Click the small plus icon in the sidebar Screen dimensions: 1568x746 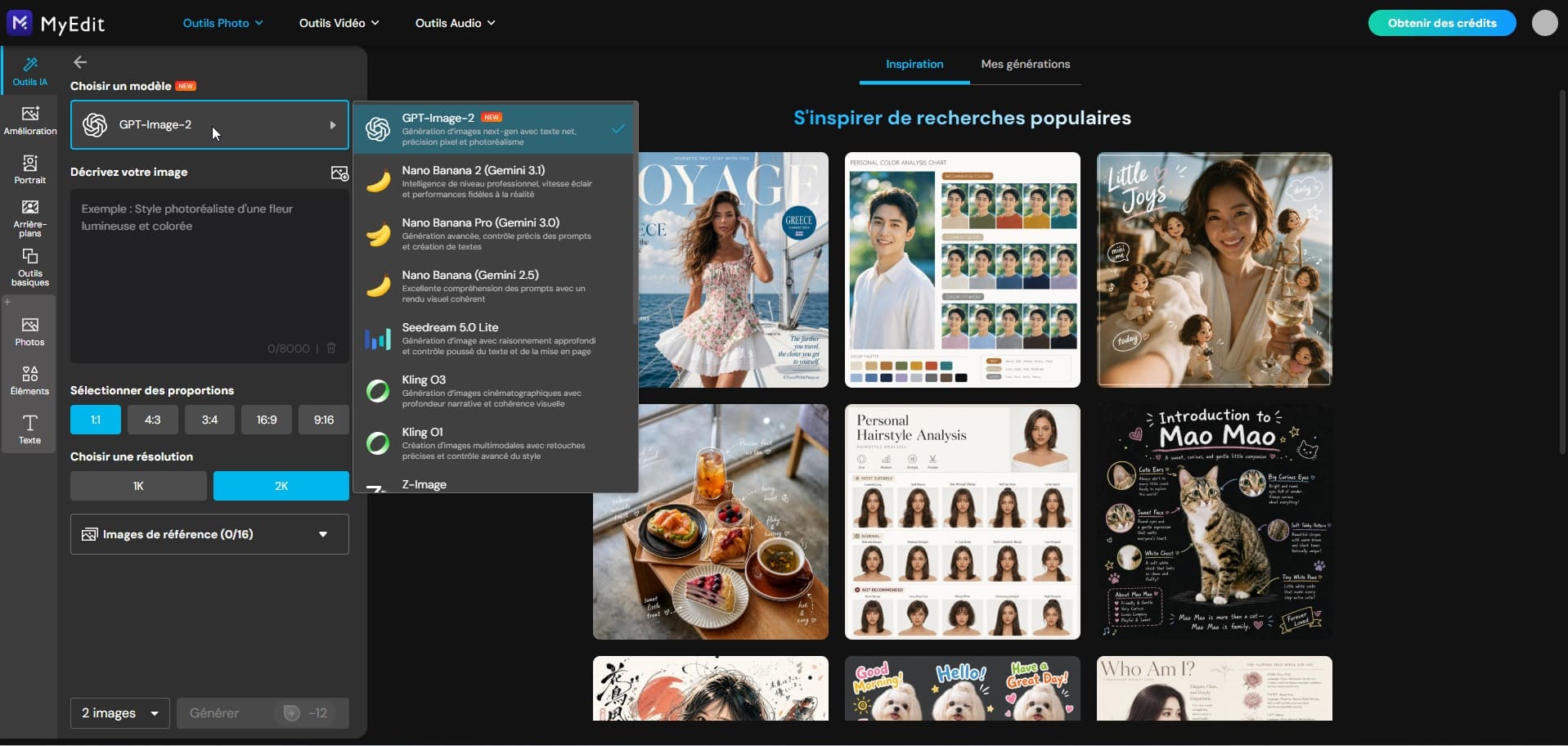tap(7, 302)
